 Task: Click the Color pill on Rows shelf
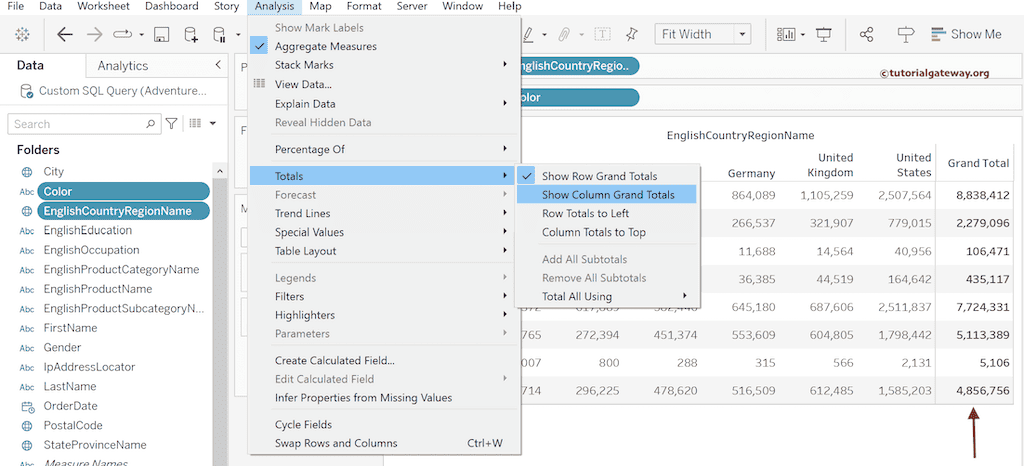coord(580,98)
